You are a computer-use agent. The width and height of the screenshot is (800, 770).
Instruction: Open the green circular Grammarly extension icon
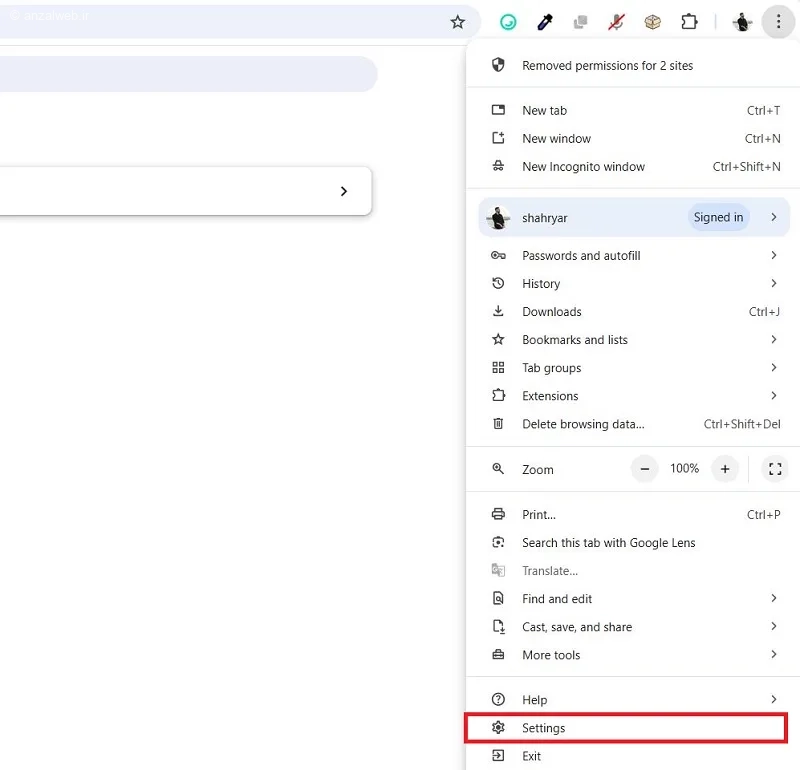point(508,22)
